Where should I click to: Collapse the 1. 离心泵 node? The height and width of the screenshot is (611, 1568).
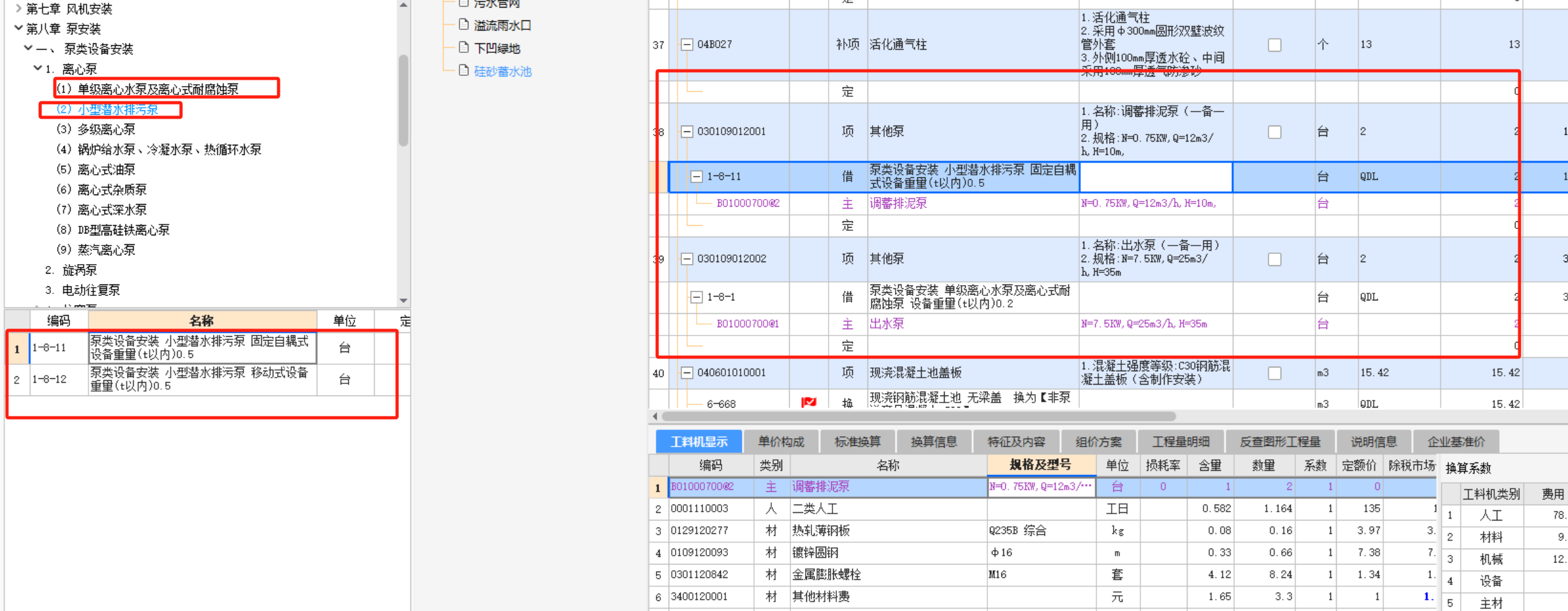pyautogui.click(x=38, y=68)
